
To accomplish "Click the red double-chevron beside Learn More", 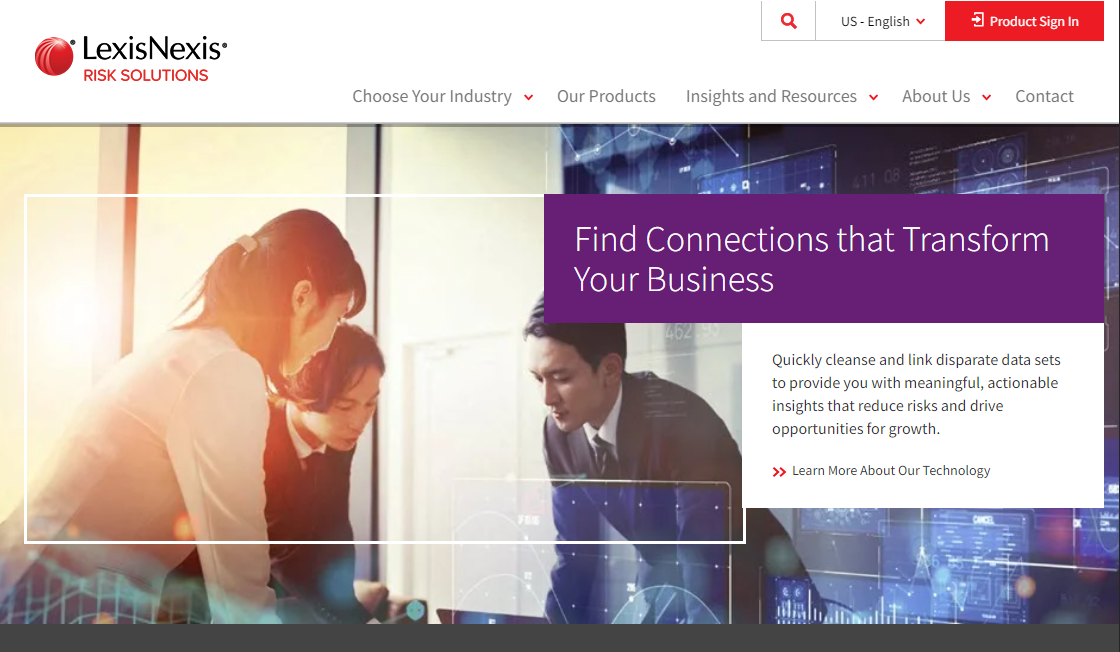I will 779,471.
